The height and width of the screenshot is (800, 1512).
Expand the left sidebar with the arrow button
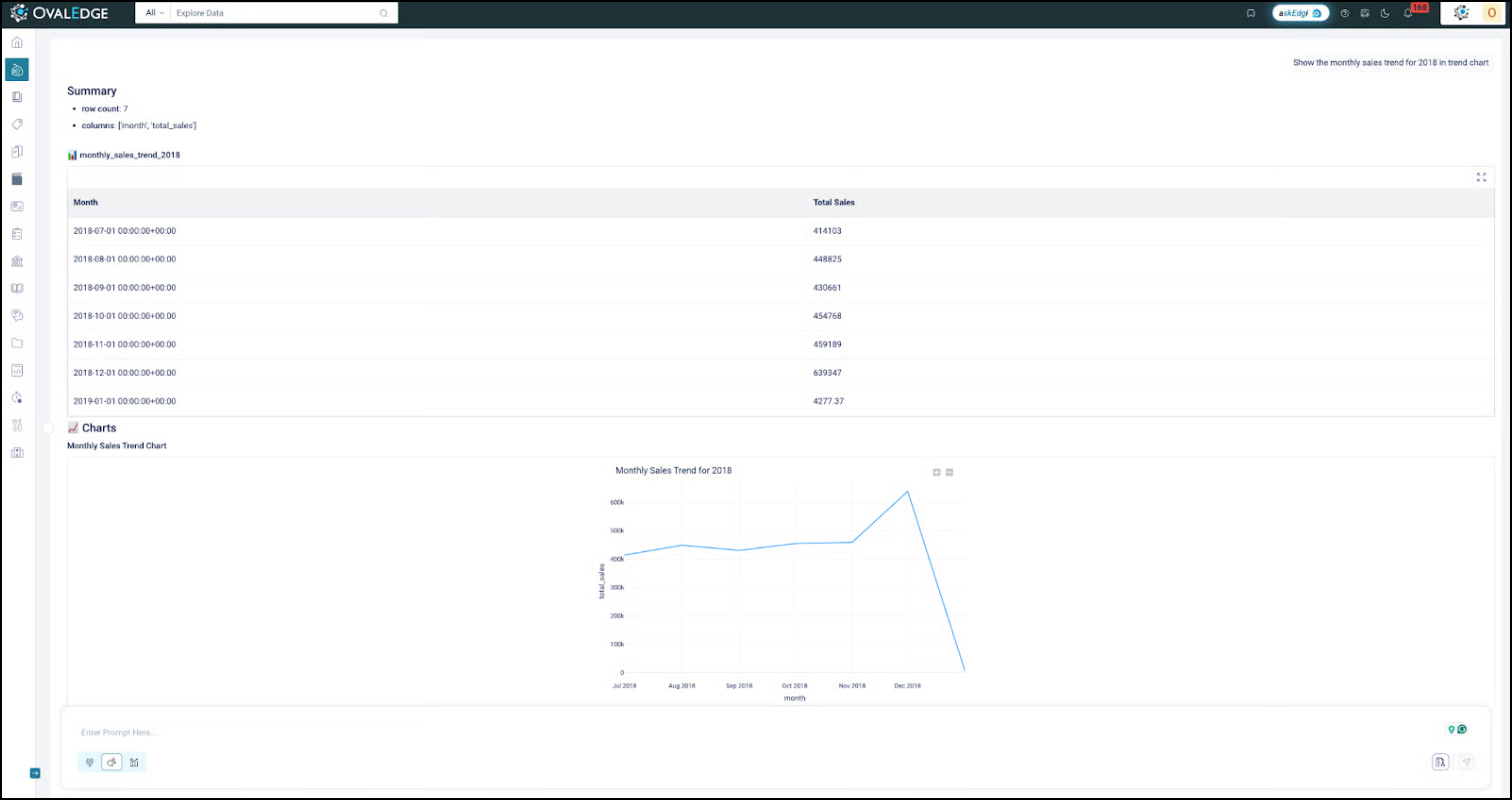35,773
